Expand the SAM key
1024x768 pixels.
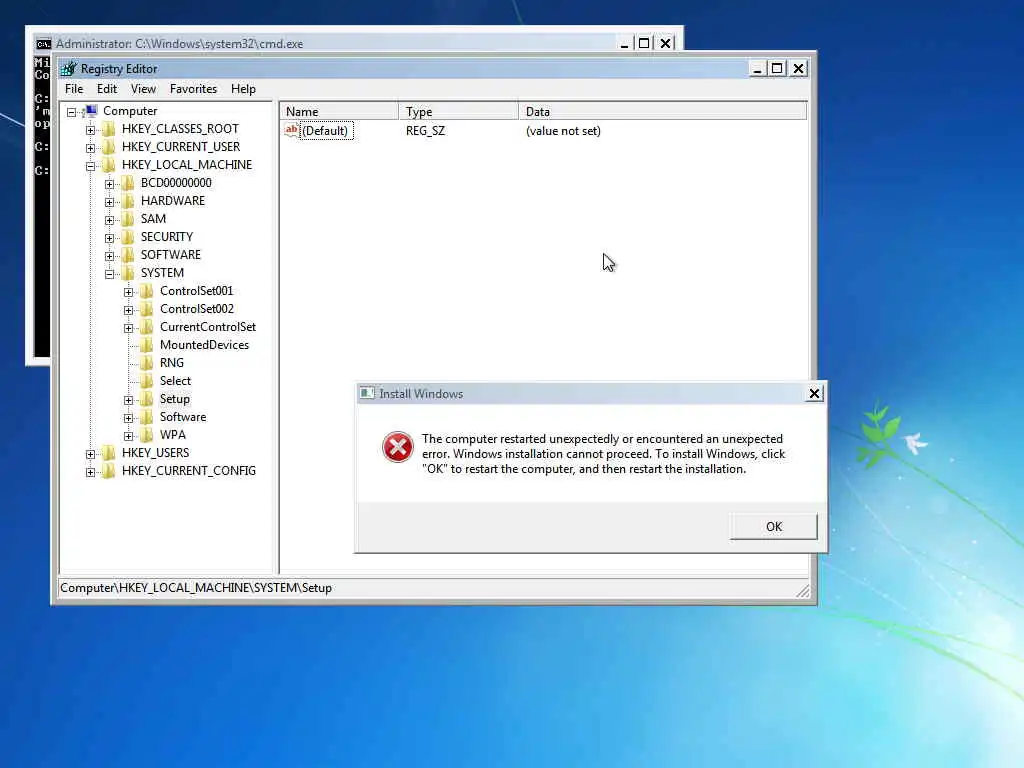[x=109, y=220]
